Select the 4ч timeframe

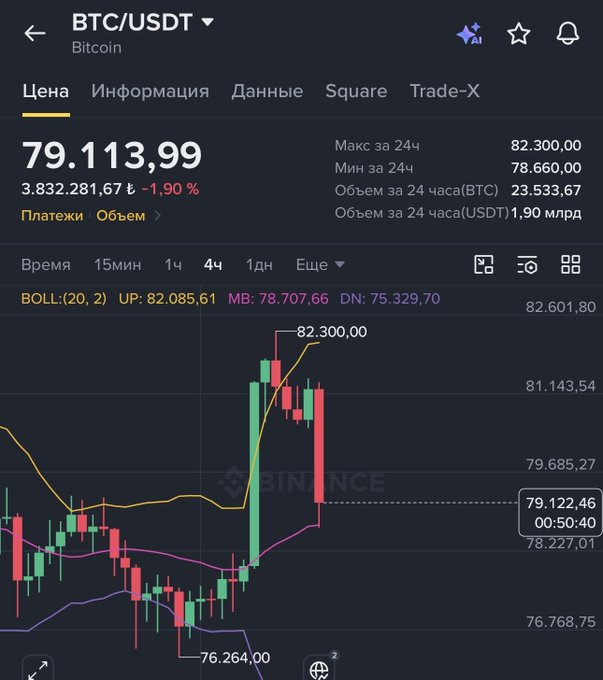coord(213,265)
